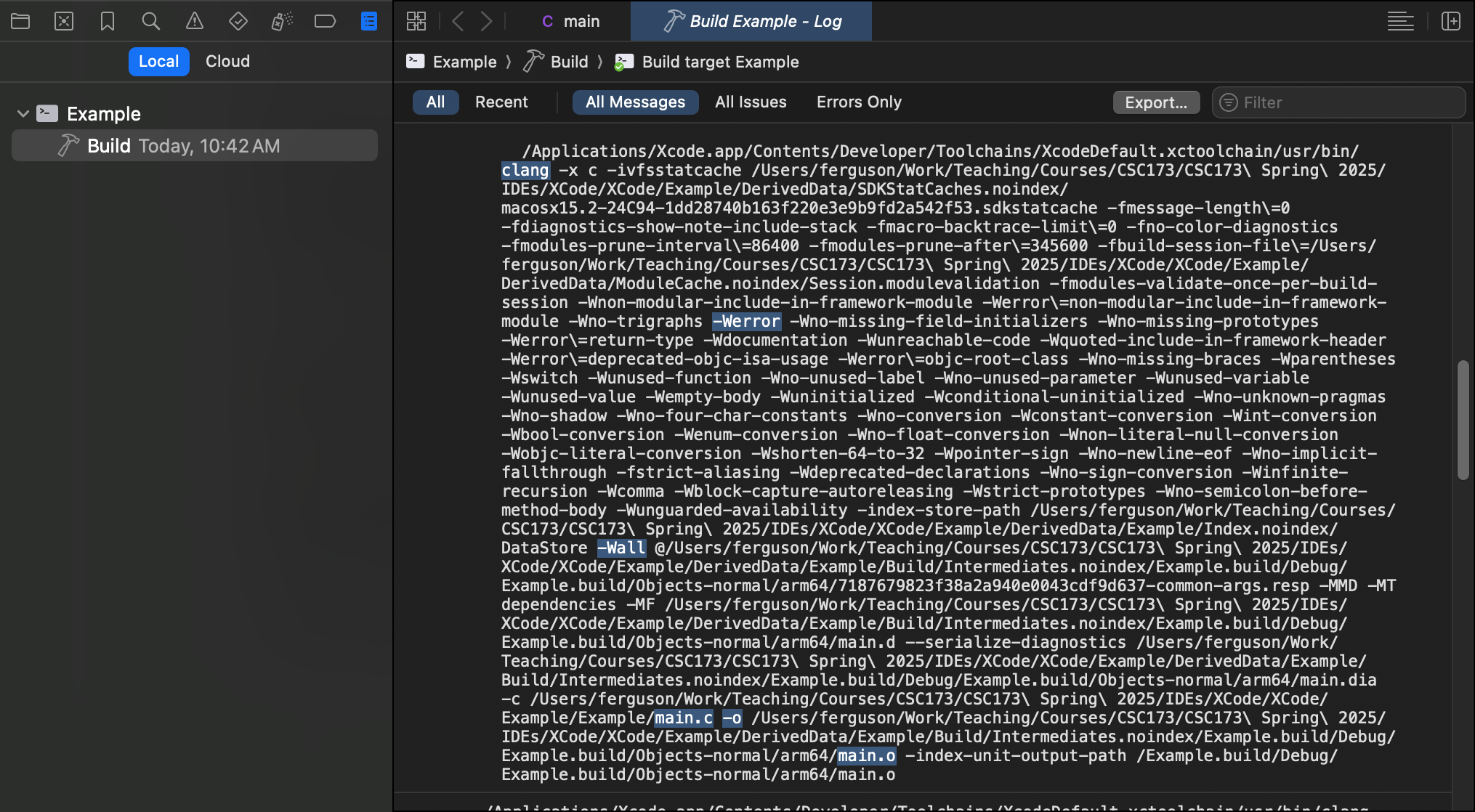1475x812 pixels.
Task: Open the Test navigator diamond icon
Action: (x=238, y=21)
